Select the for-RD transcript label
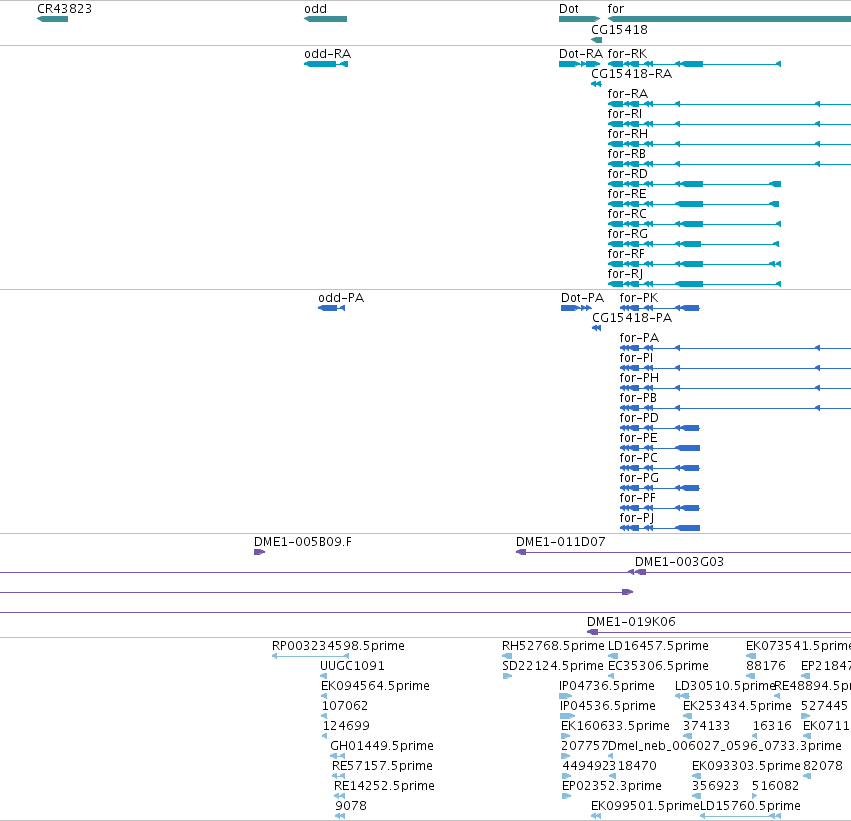This screenshot has height=821, width=851. coord(627,174)
